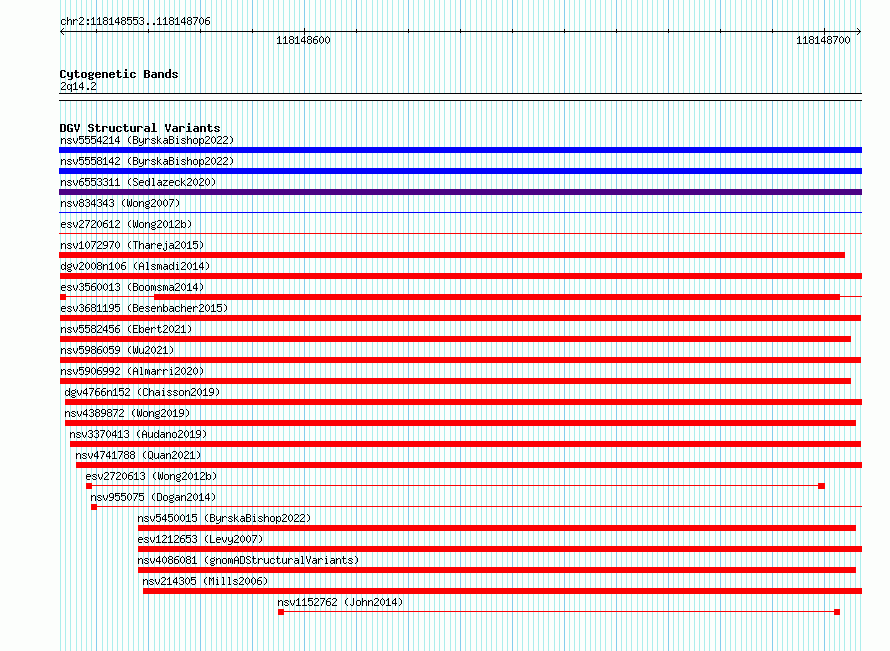Click the right end square of esv2720613

pos(821,486)
